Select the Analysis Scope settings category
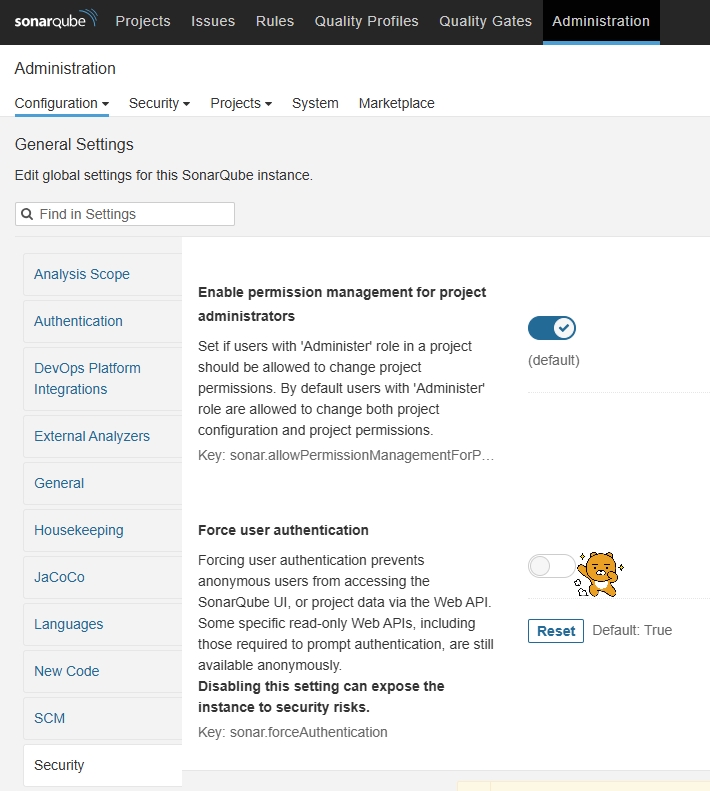This screenshot has width=710, height=791. [x=102, y=274]
